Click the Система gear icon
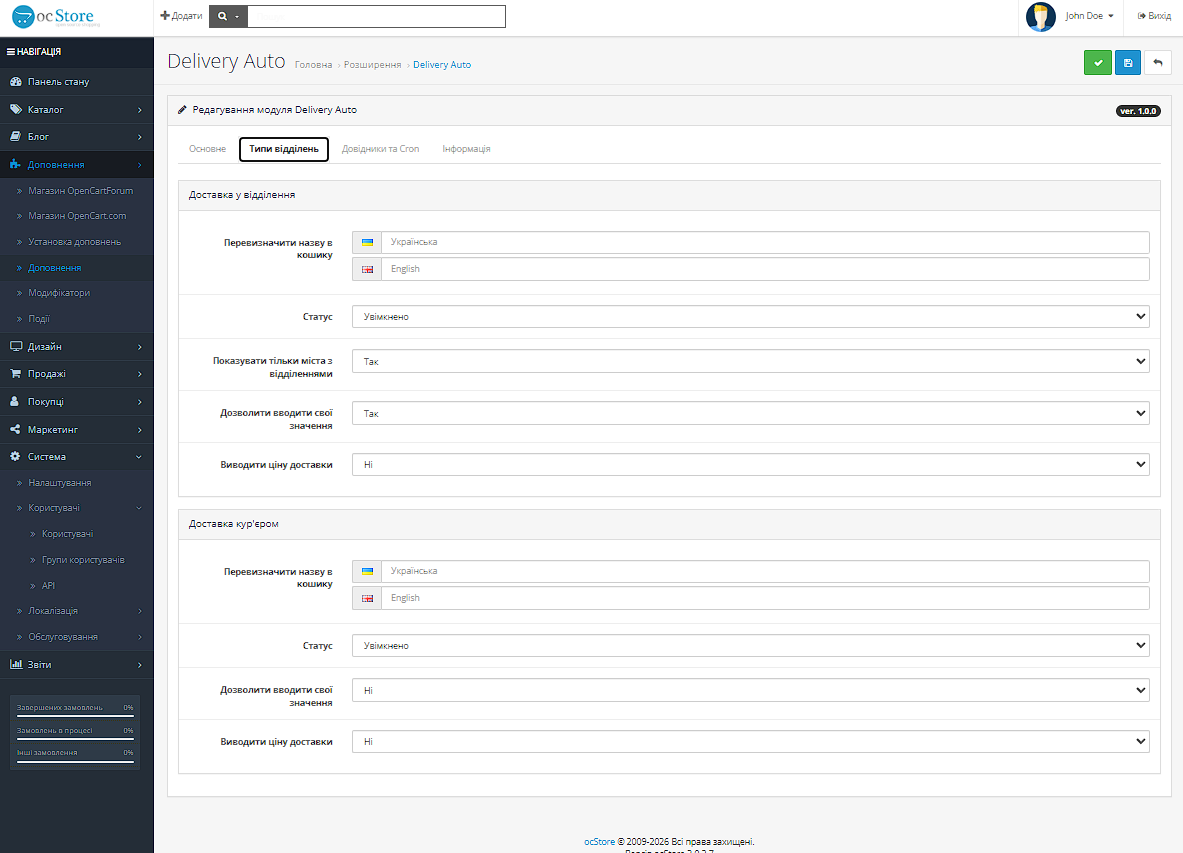Image resolution: width=1183 pixels, height=853 pixels. 15,456
